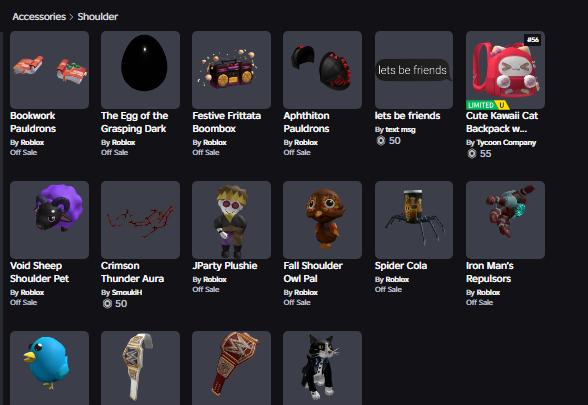Click the Fall Shoulder Owl Pal title
Image resolution: width=588 pixels, height=405 pixels.
pos(313,272)
